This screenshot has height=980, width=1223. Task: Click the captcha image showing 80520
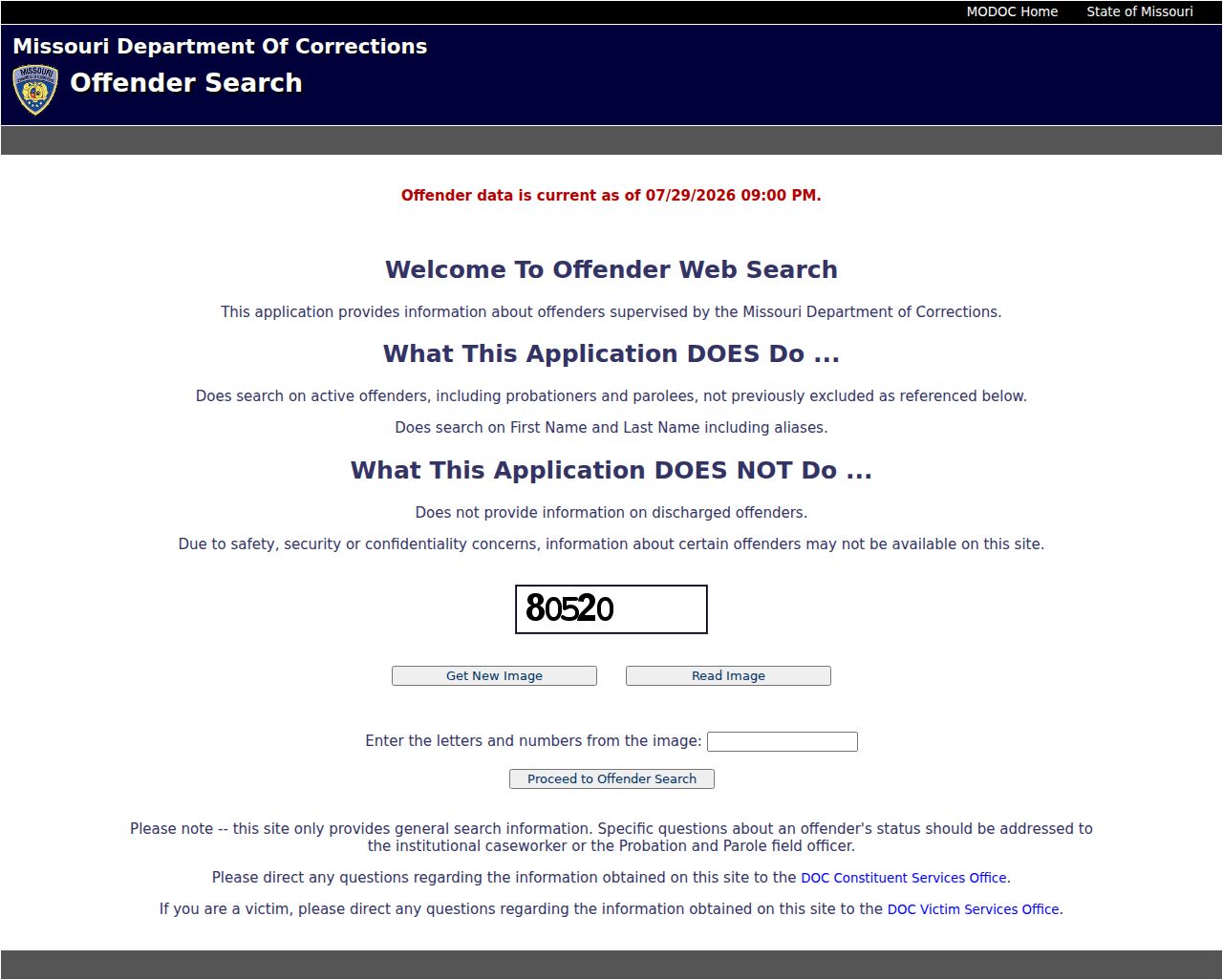(611, 609)
